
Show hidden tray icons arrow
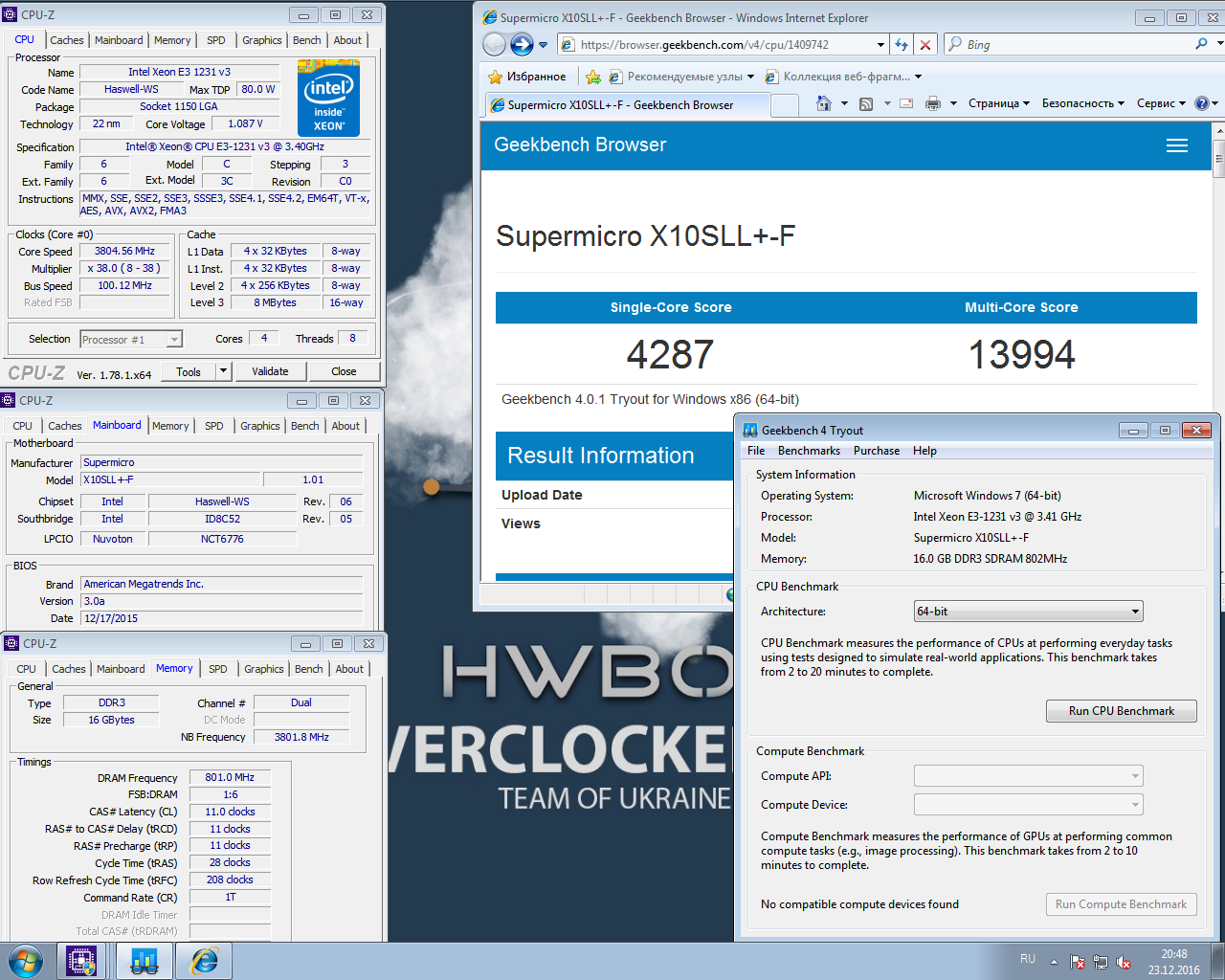[x=1054, y=961]
